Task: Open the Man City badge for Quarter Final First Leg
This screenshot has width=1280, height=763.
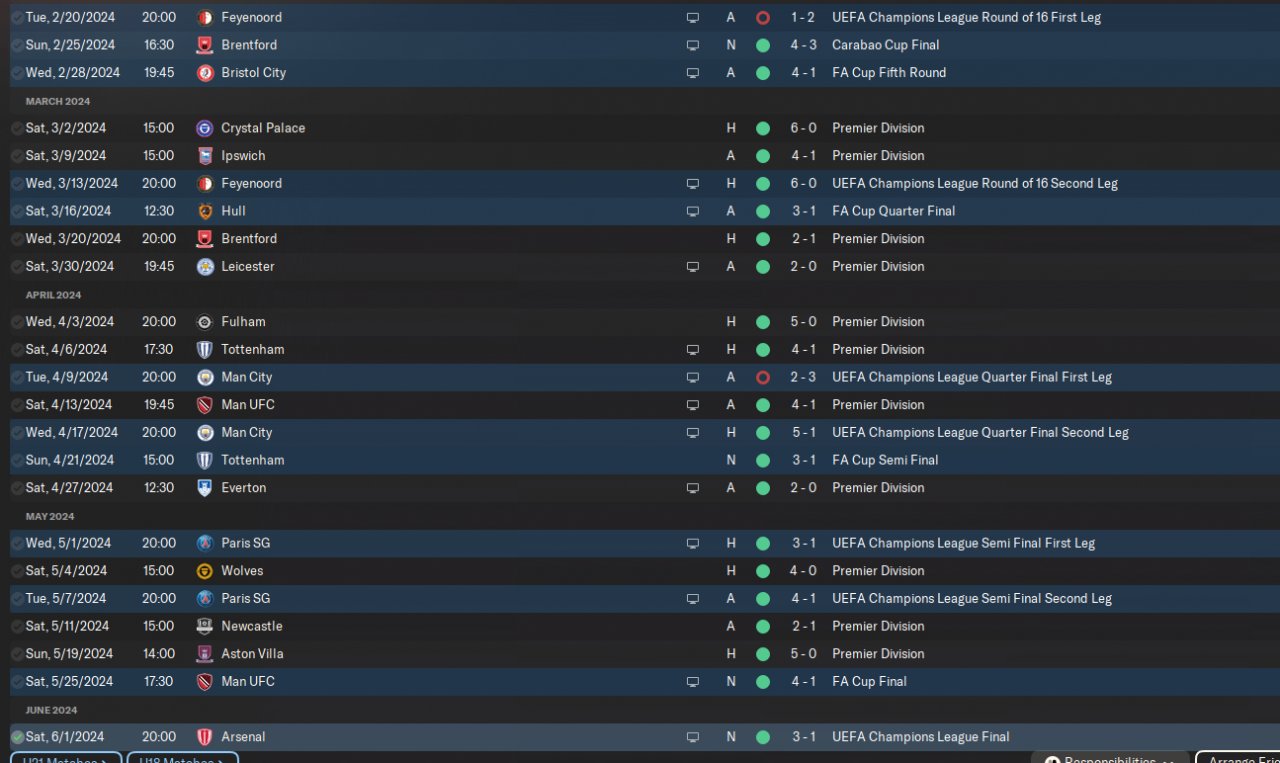Action: point(205,377)
